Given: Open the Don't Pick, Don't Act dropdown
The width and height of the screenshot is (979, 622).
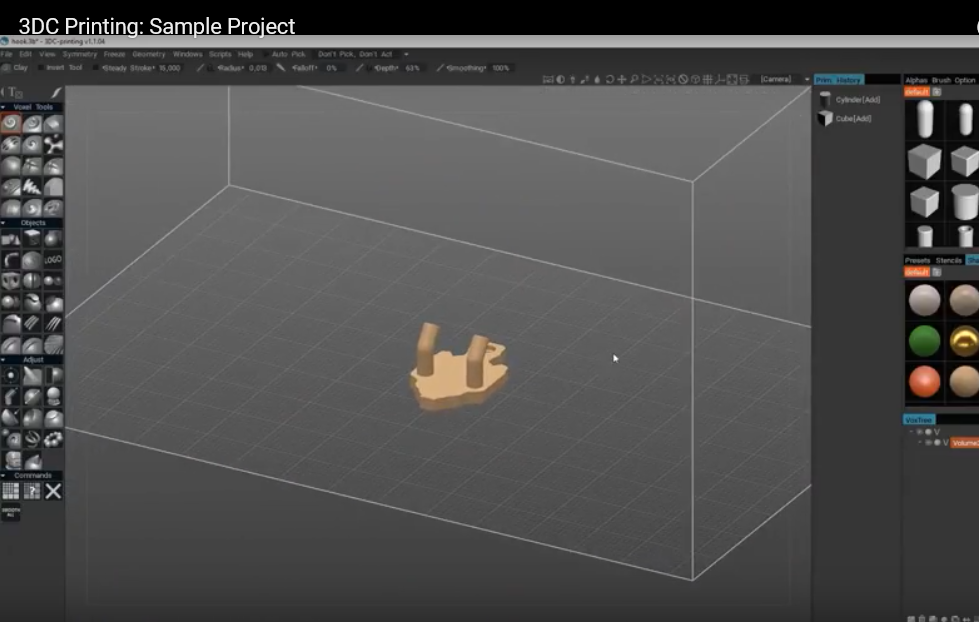Looking at the screenshot, I should pyautogui.click(x=363, y=54).
